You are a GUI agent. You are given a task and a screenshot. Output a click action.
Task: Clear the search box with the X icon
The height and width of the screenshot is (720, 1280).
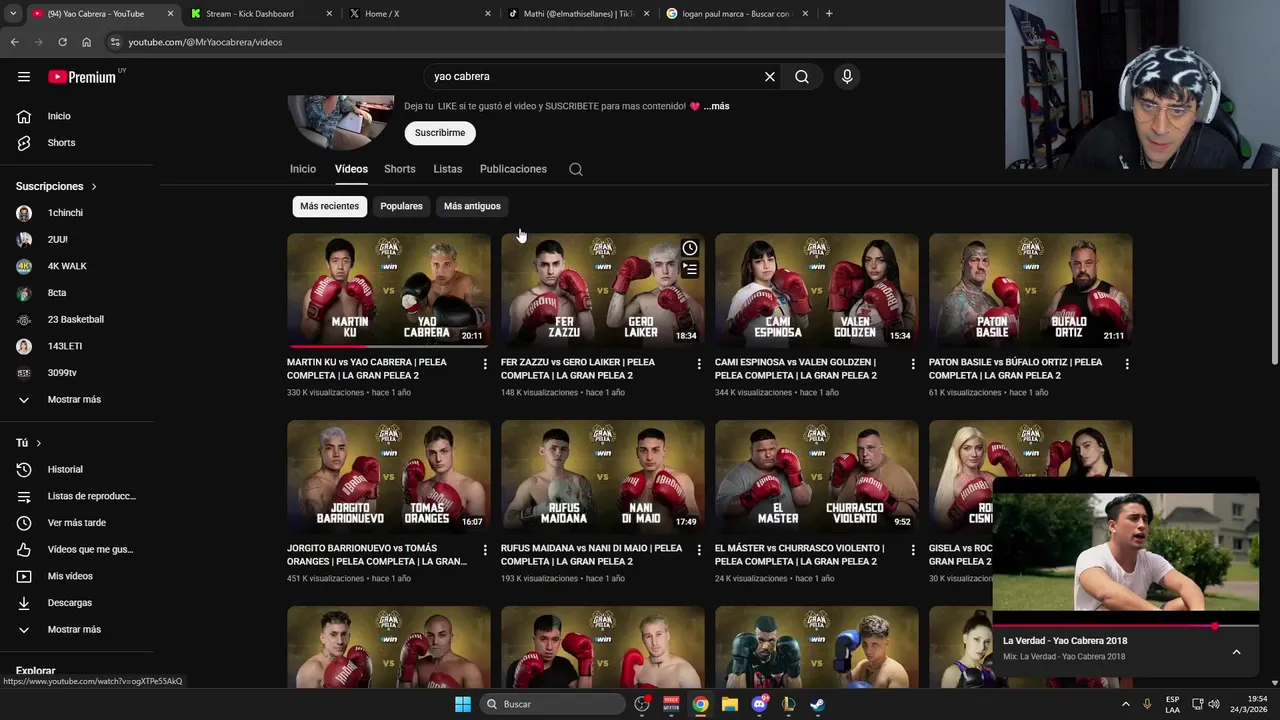coord(770,76)
